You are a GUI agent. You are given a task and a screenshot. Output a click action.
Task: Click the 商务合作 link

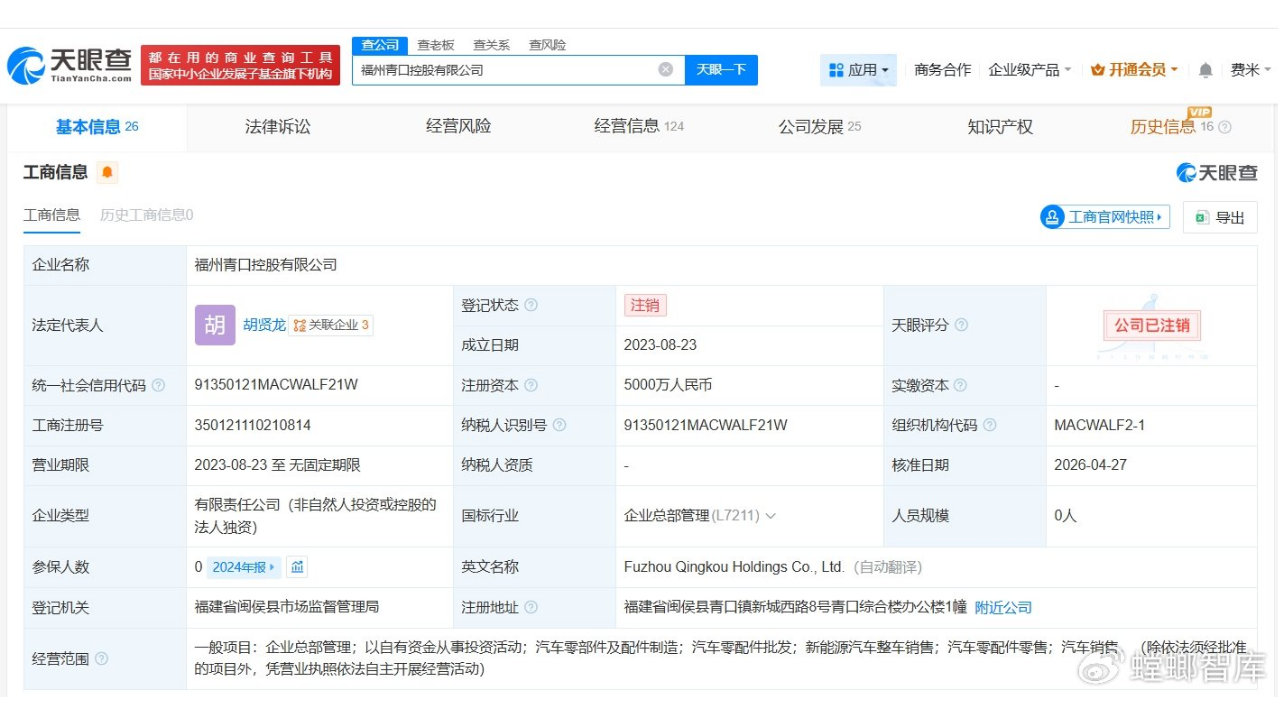click(x=942, y=70)
